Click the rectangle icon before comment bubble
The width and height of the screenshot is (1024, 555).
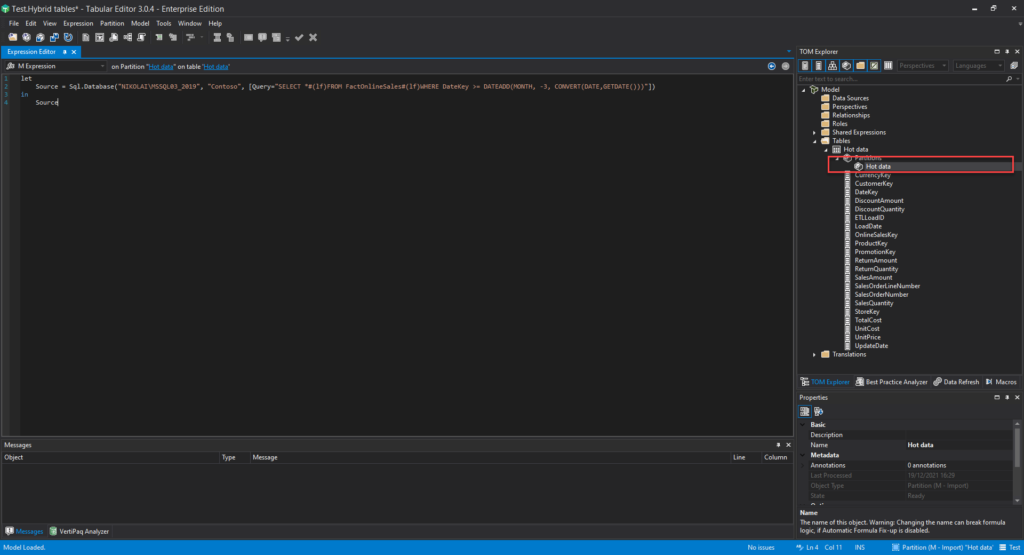pos(248,38)
